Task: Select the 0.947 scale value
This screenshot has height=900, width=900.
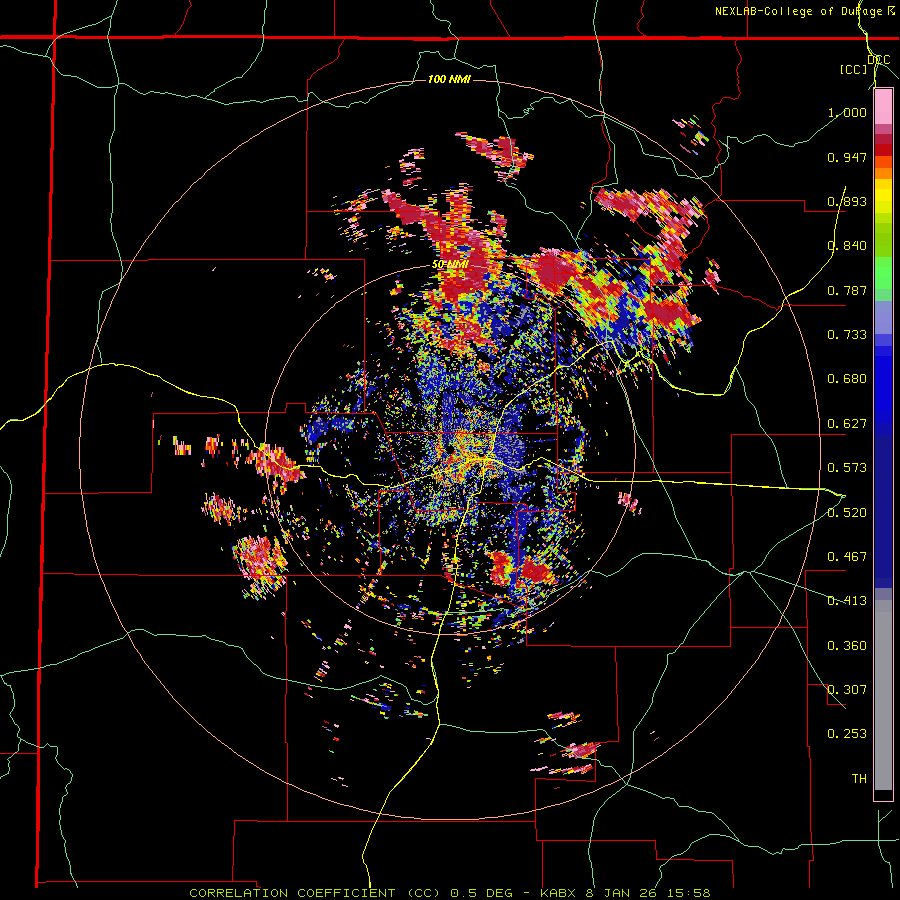Action: pos(847,157)
